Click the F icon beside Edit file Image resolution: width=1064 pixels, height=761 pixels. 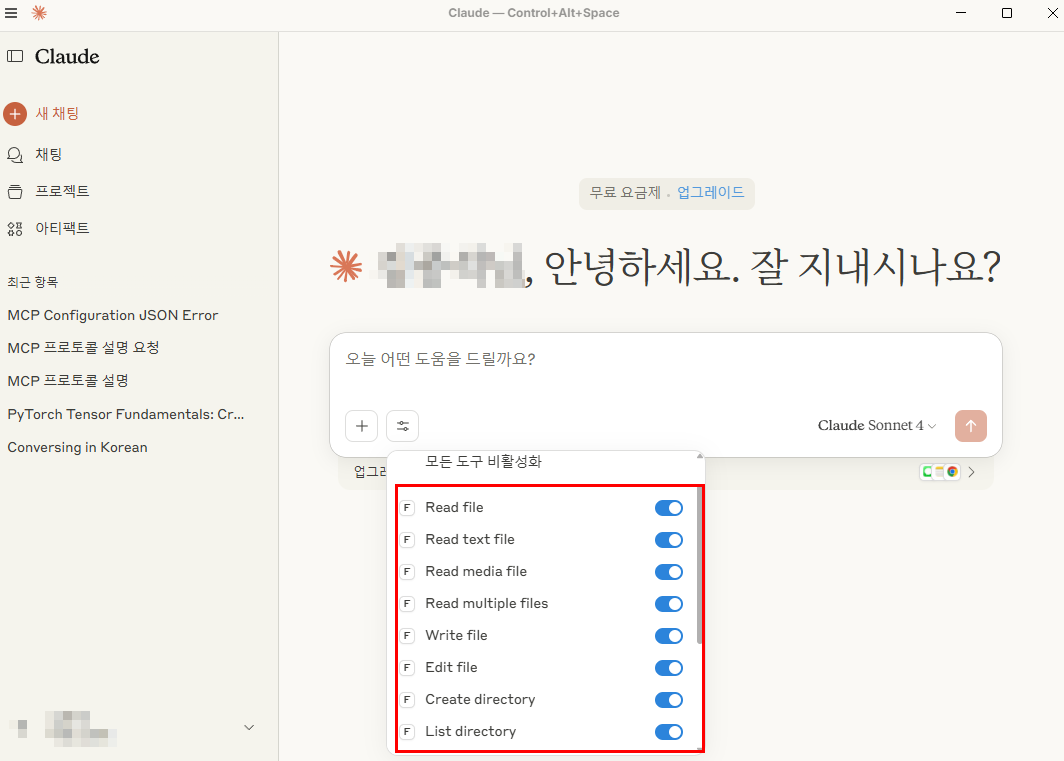[407, 667]
